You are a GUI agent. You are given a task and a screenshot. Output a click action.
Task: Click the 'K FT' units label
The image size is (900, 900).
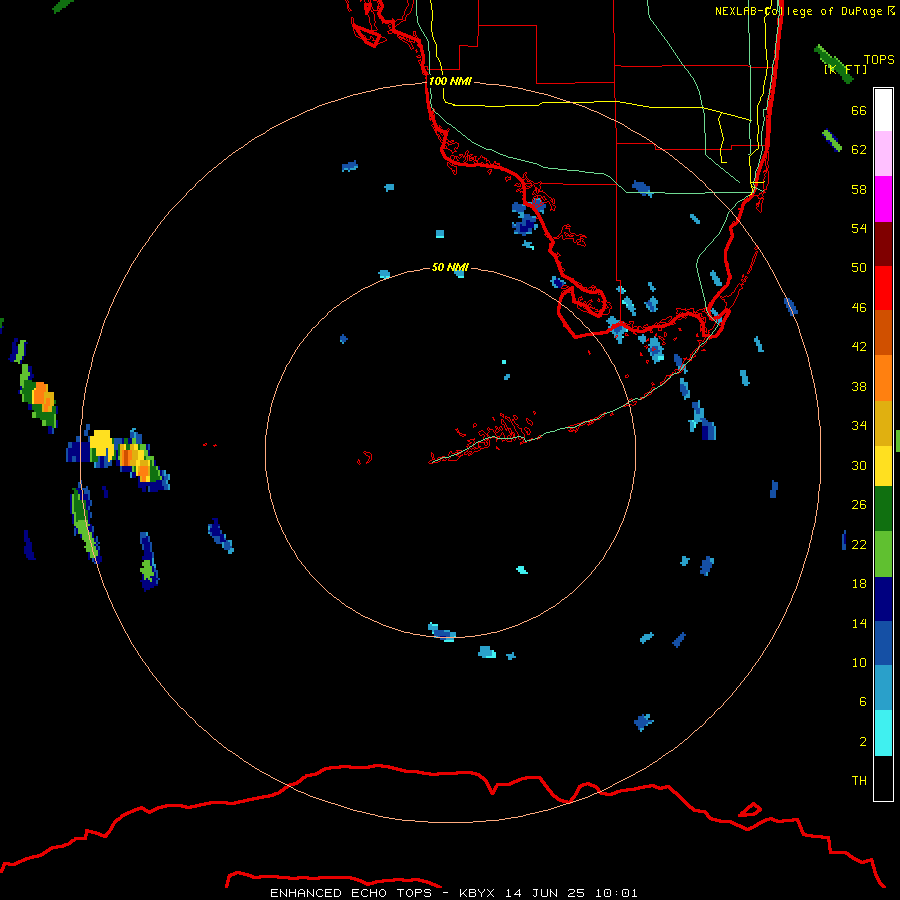click(x=845, y=69)
